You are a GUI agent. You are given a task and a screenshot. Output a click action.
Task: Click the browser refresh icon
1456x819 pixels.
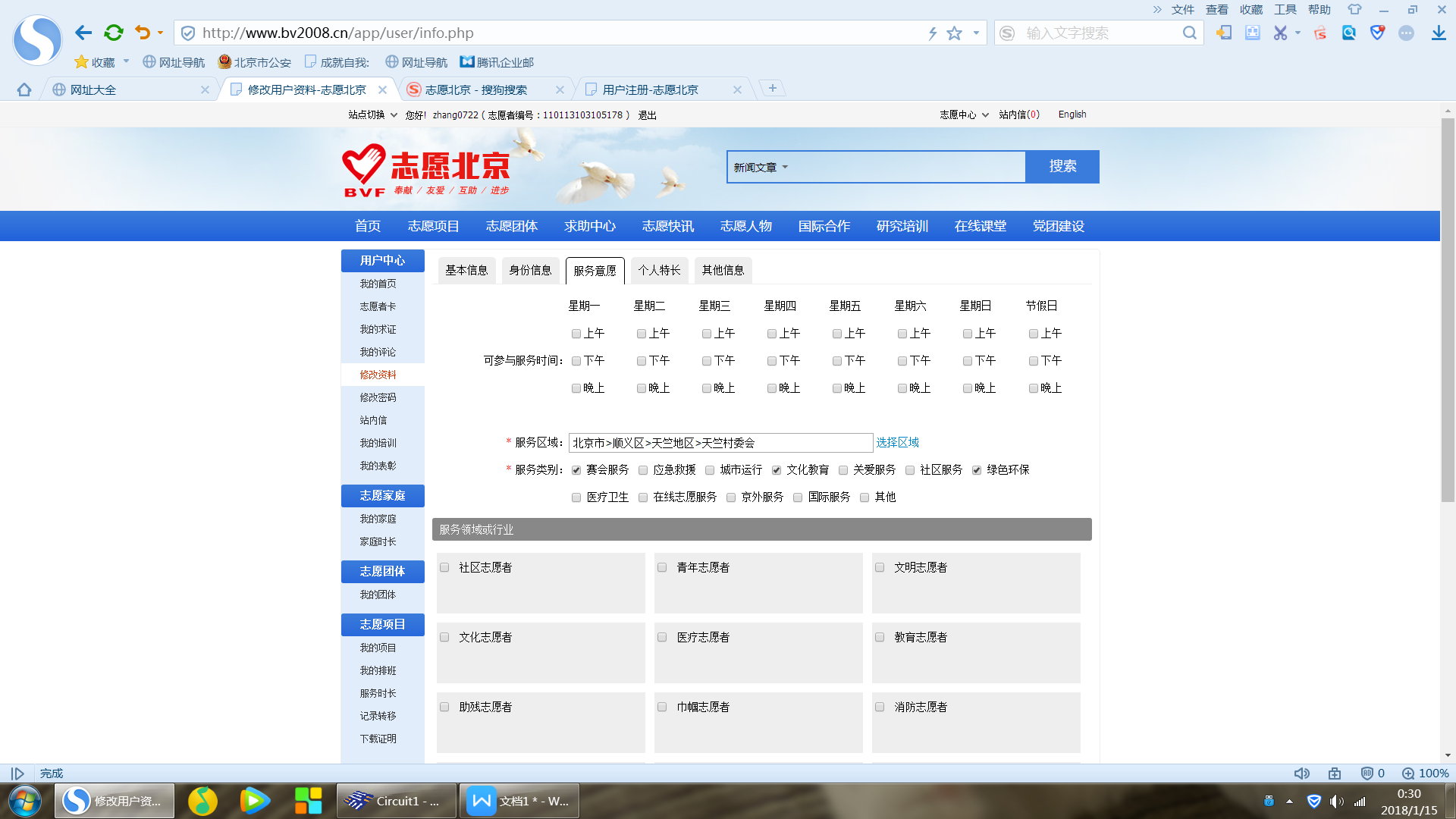[x=114, y=33]
